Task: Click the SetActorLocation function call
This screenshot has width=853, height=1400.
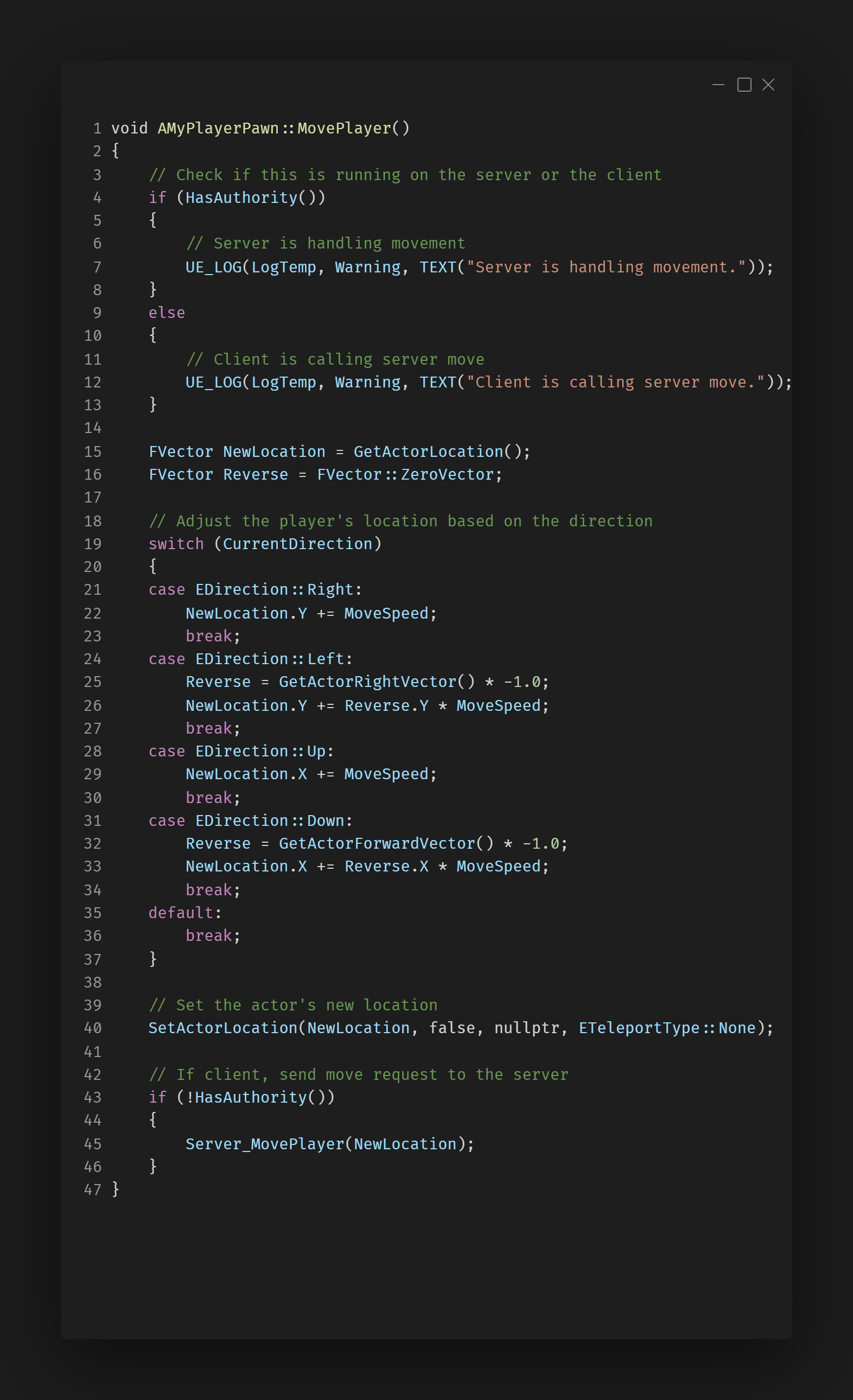Action: pos(223,1028)
